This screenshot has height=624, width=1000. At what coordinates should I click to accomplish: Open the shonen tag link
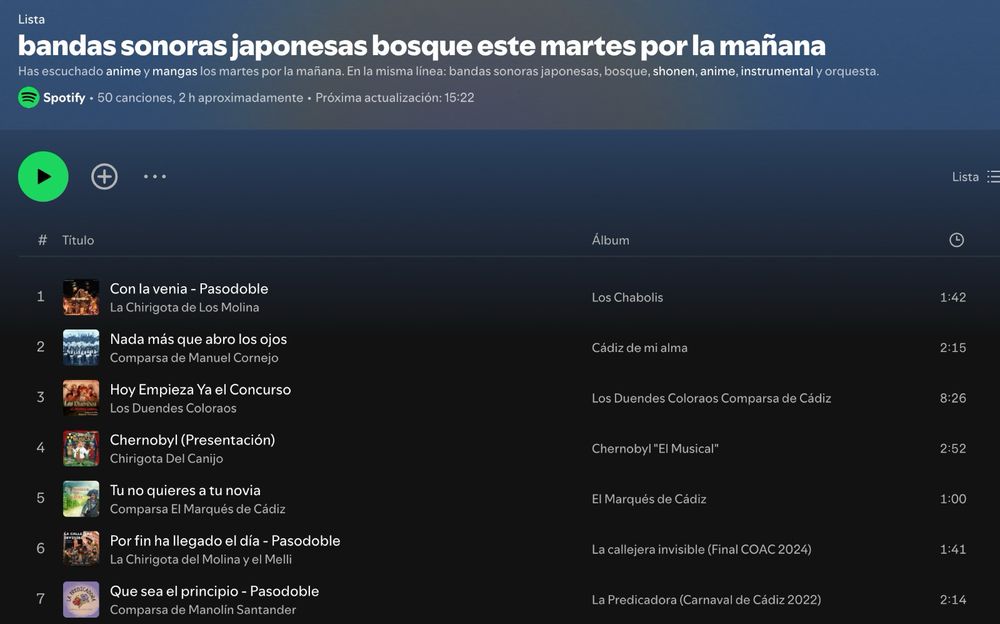pyautogui.click(x=673, y=71)
